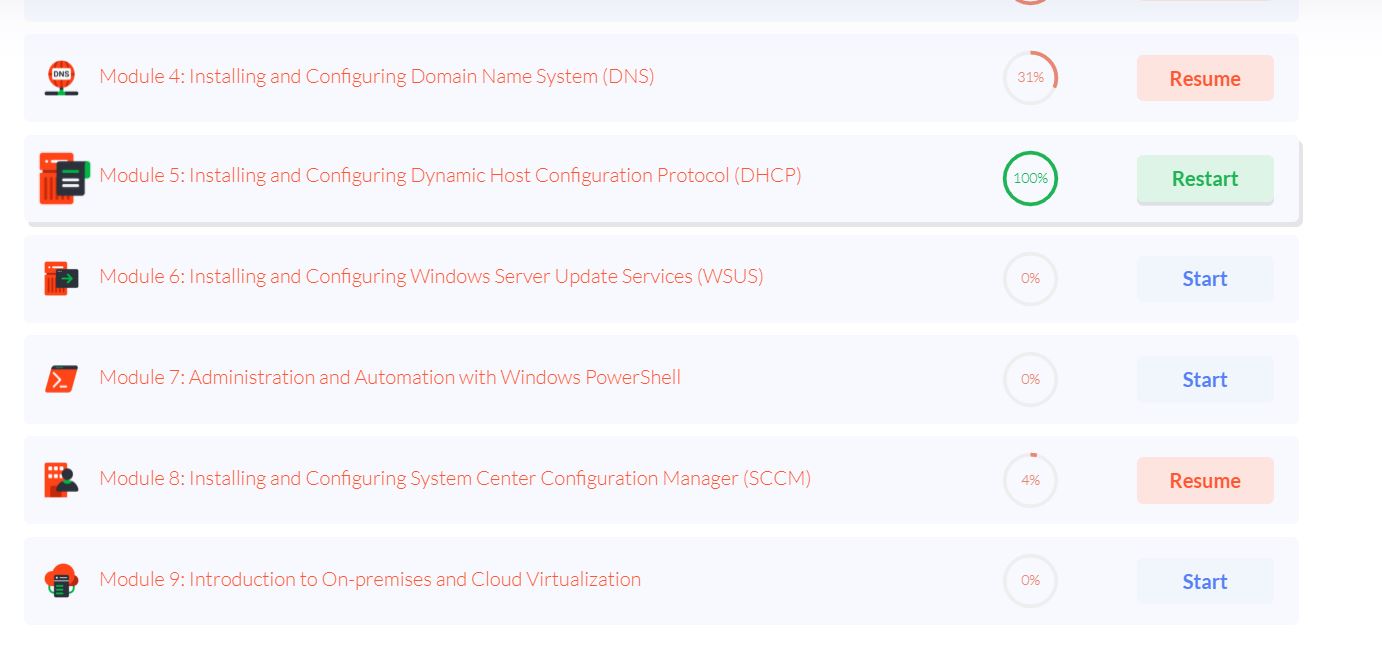Open Module 7 Windows PowerShell title link

[x=390, y=378]
